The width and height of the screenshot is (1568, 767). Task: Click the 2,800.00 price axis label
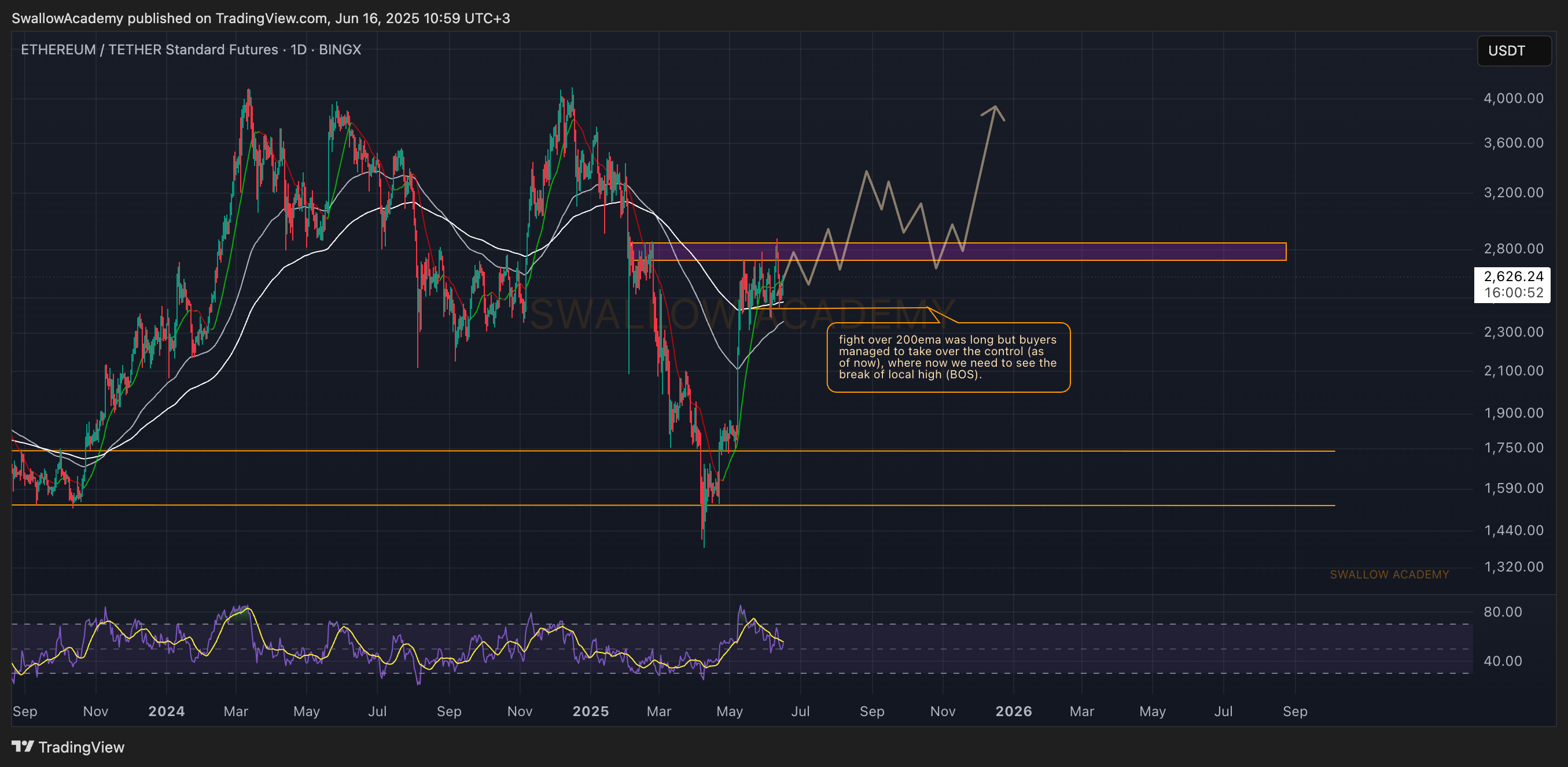[1513, 248]
